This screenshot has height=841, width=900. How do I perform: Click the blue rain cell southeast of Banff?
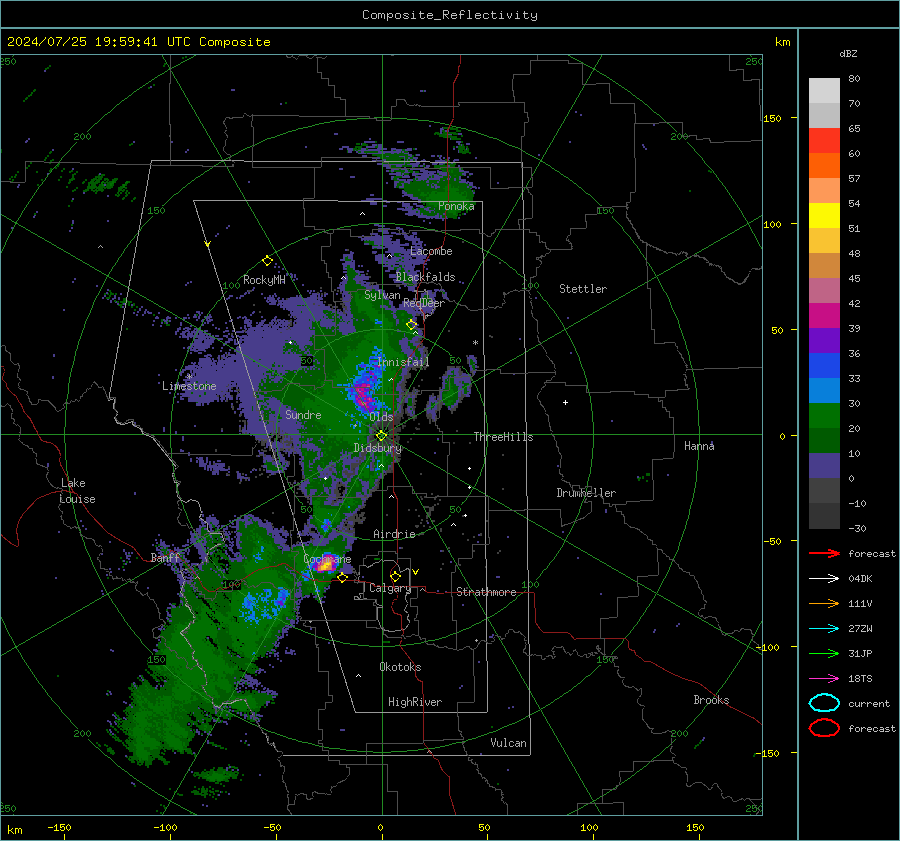tap(264, 604)
